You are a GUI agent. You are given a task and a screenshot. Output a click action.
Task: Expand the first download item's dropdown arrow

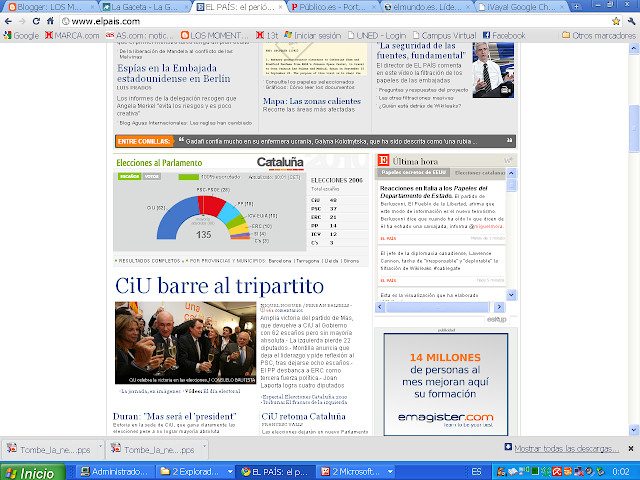[x=100, y=447]
